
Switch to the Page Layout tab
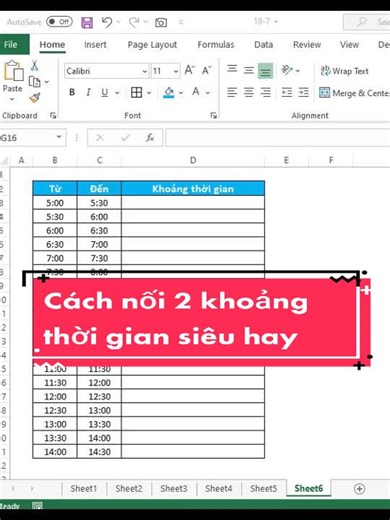pyautogui.click(x=152, y=45)
